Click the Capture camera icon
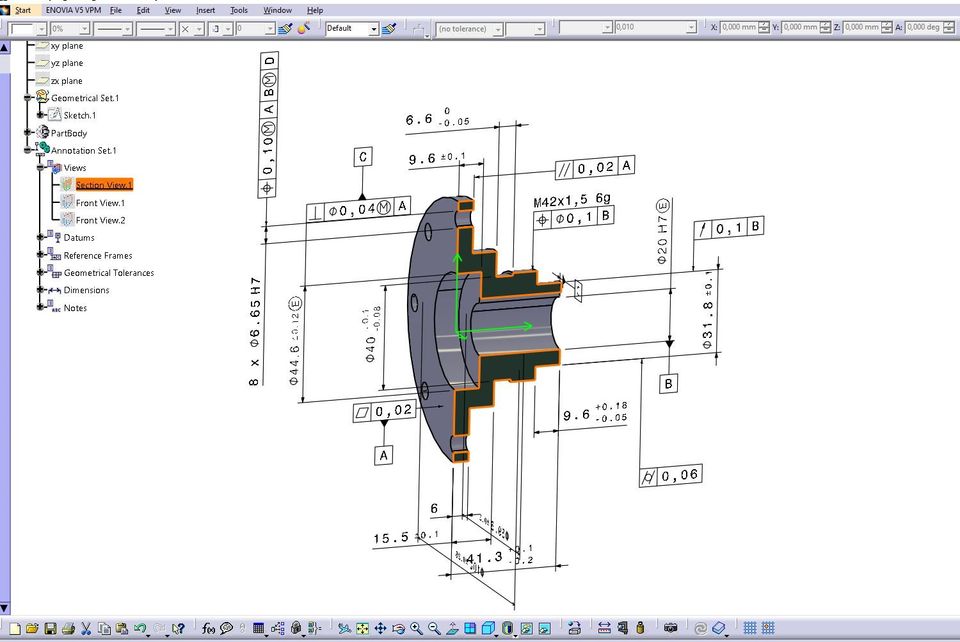This screenshot has height=642, width=960. (x=671, y=628)
